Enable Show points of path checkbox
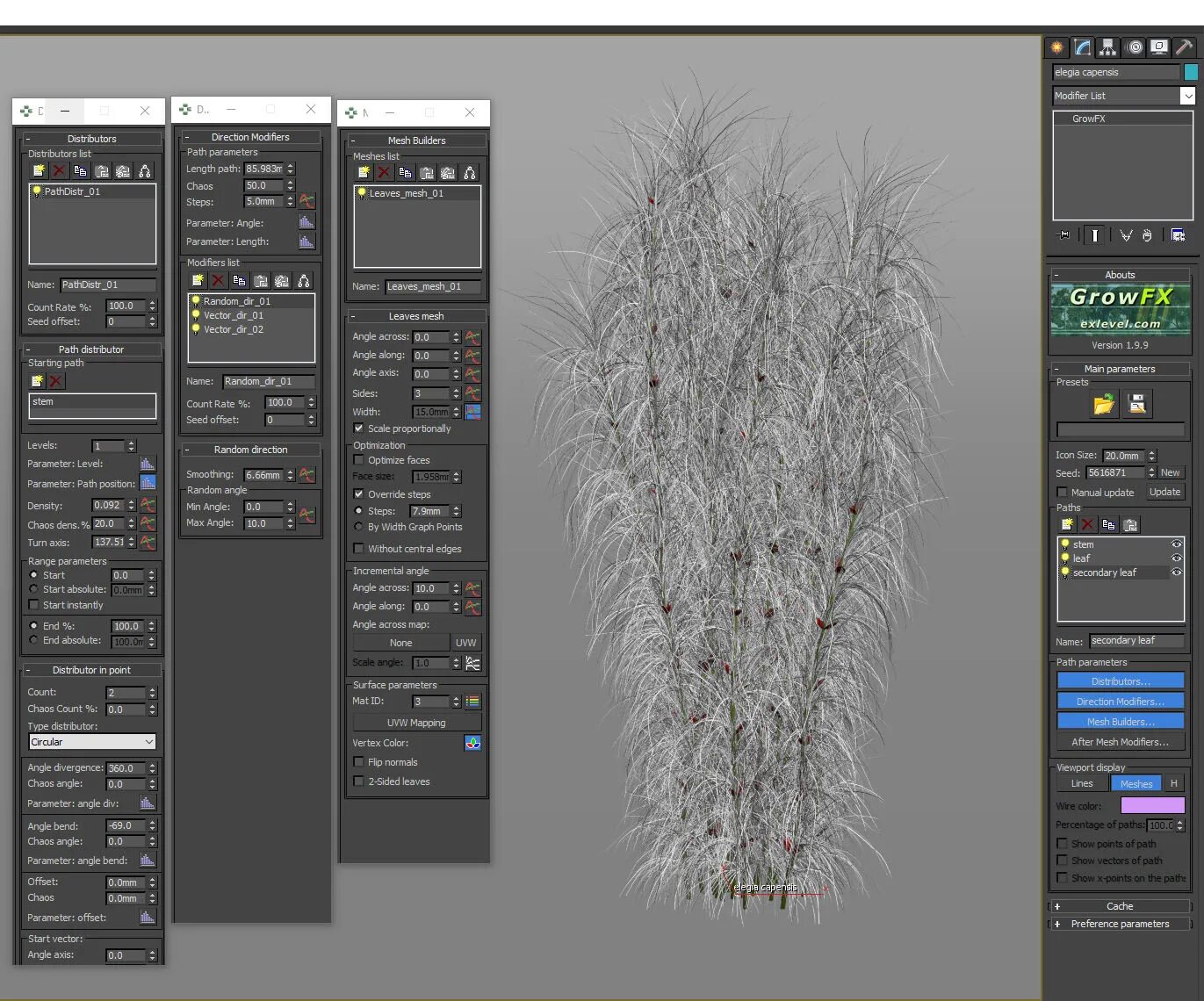The width and height of the screenshot is (1204, 1001). click(1062, 844)
